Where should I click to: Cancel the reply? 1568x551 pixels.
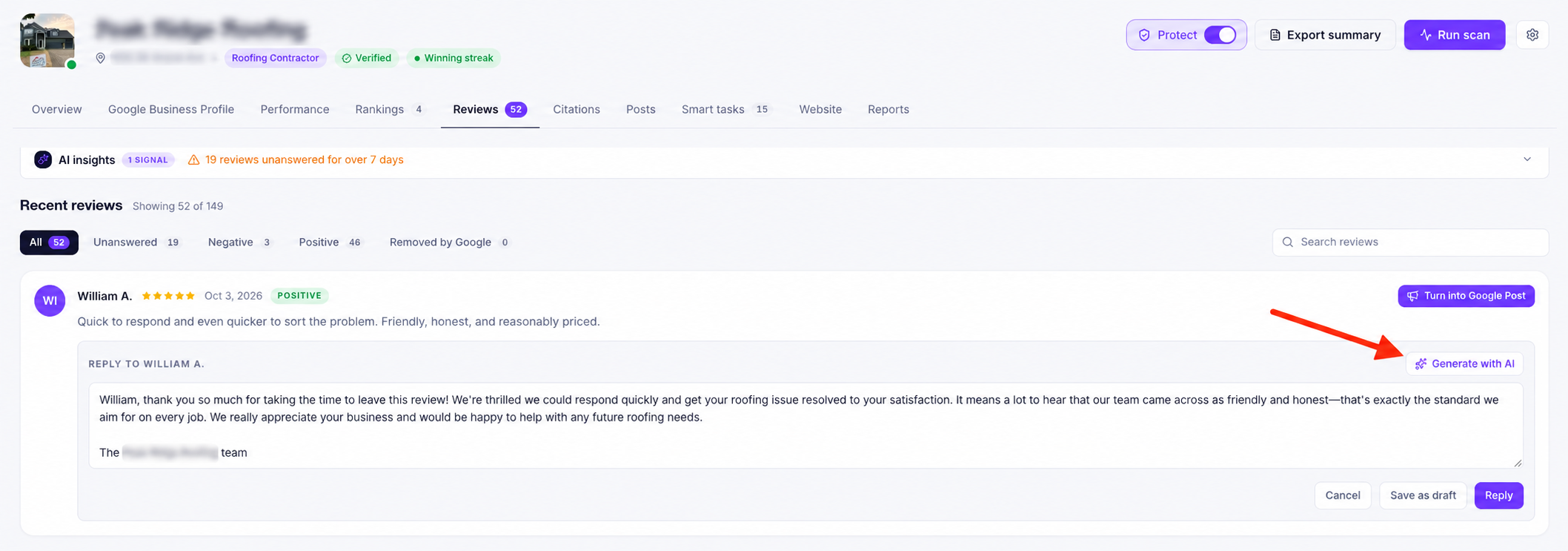click(1343, 495)
